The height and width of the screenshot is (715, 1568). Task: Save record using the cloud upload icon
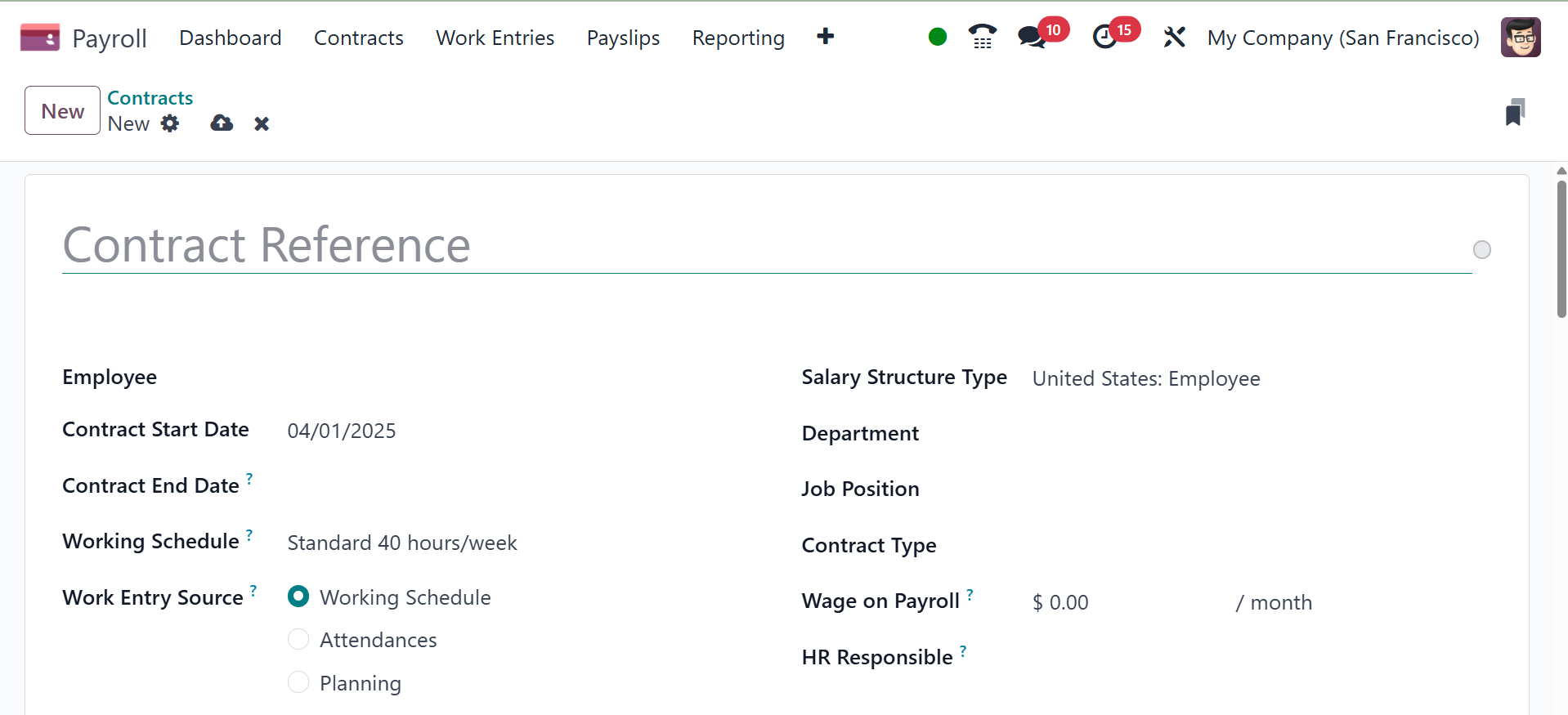(222, 123)
